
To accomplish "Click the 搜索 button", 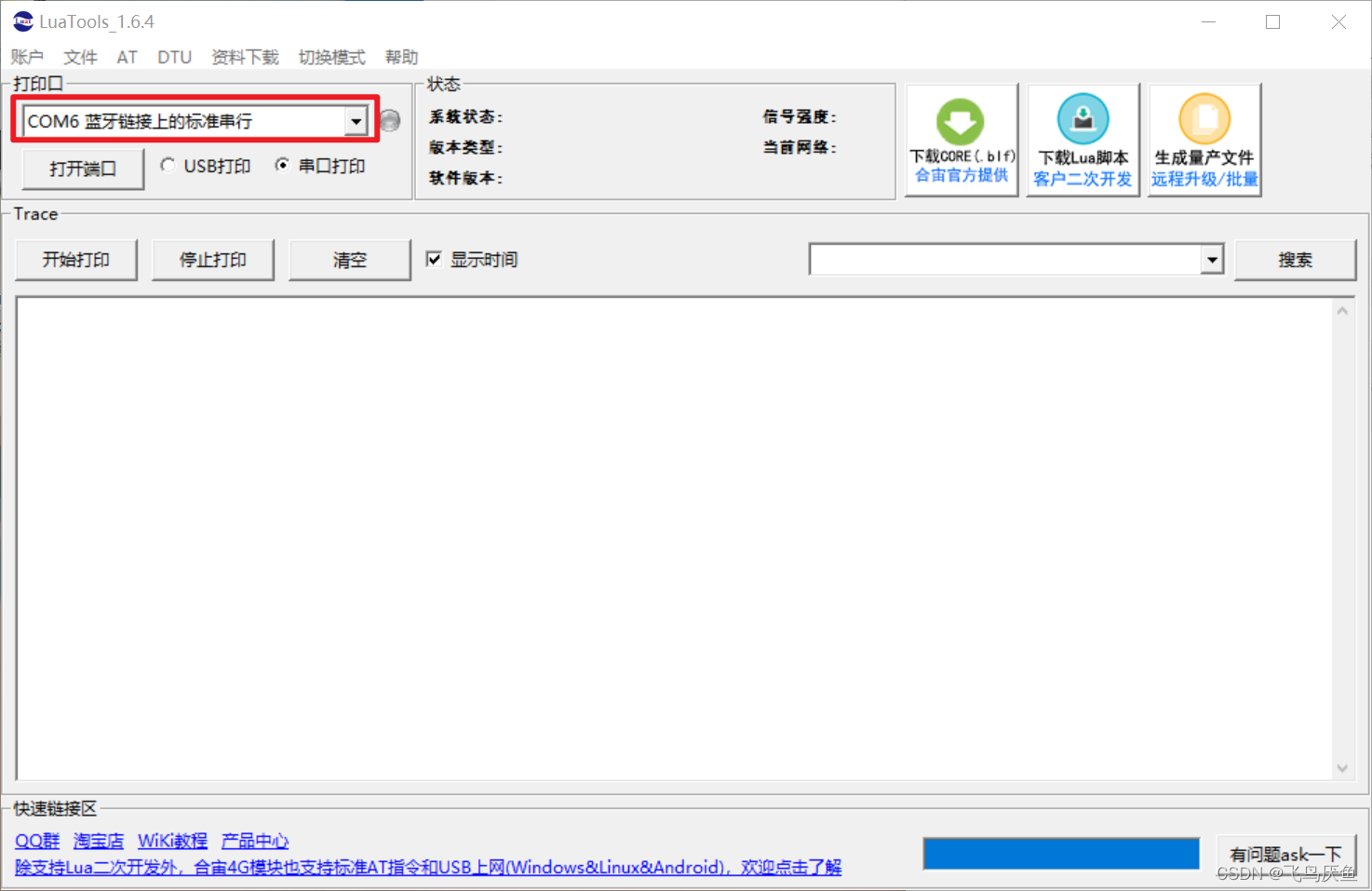I will point(1295,260).
